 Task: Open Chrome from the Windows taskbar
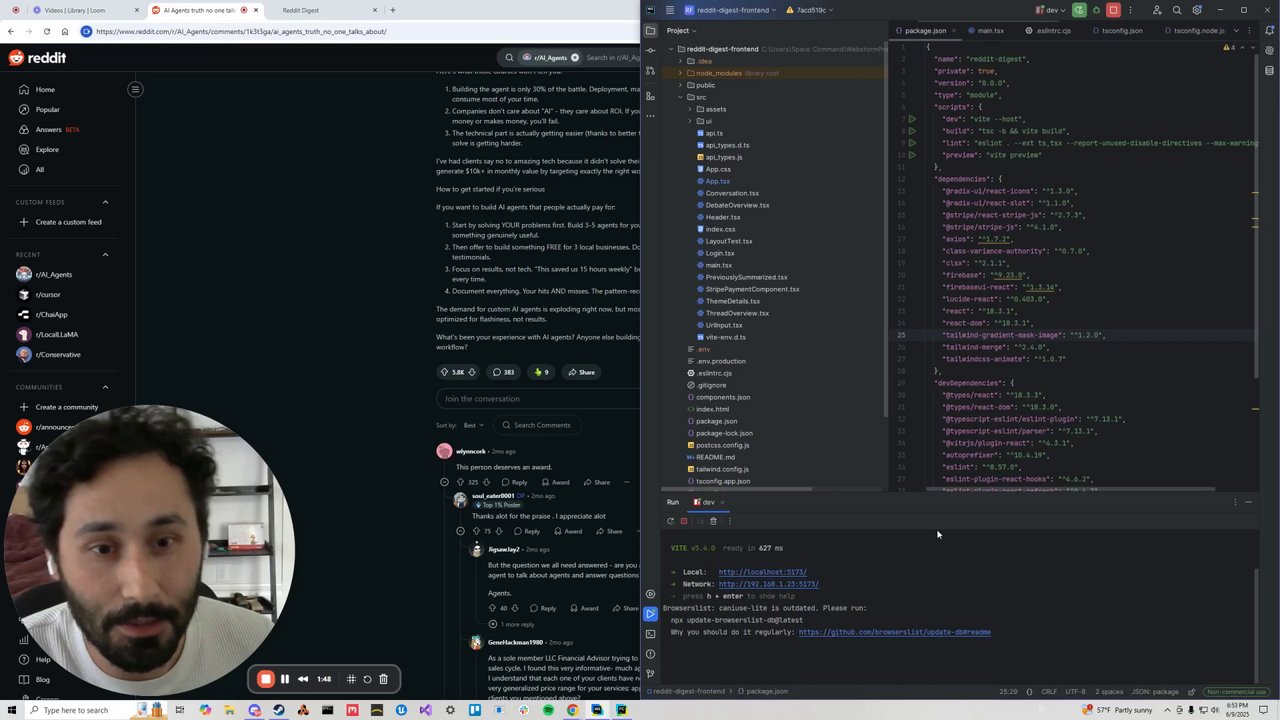(572, 710)
